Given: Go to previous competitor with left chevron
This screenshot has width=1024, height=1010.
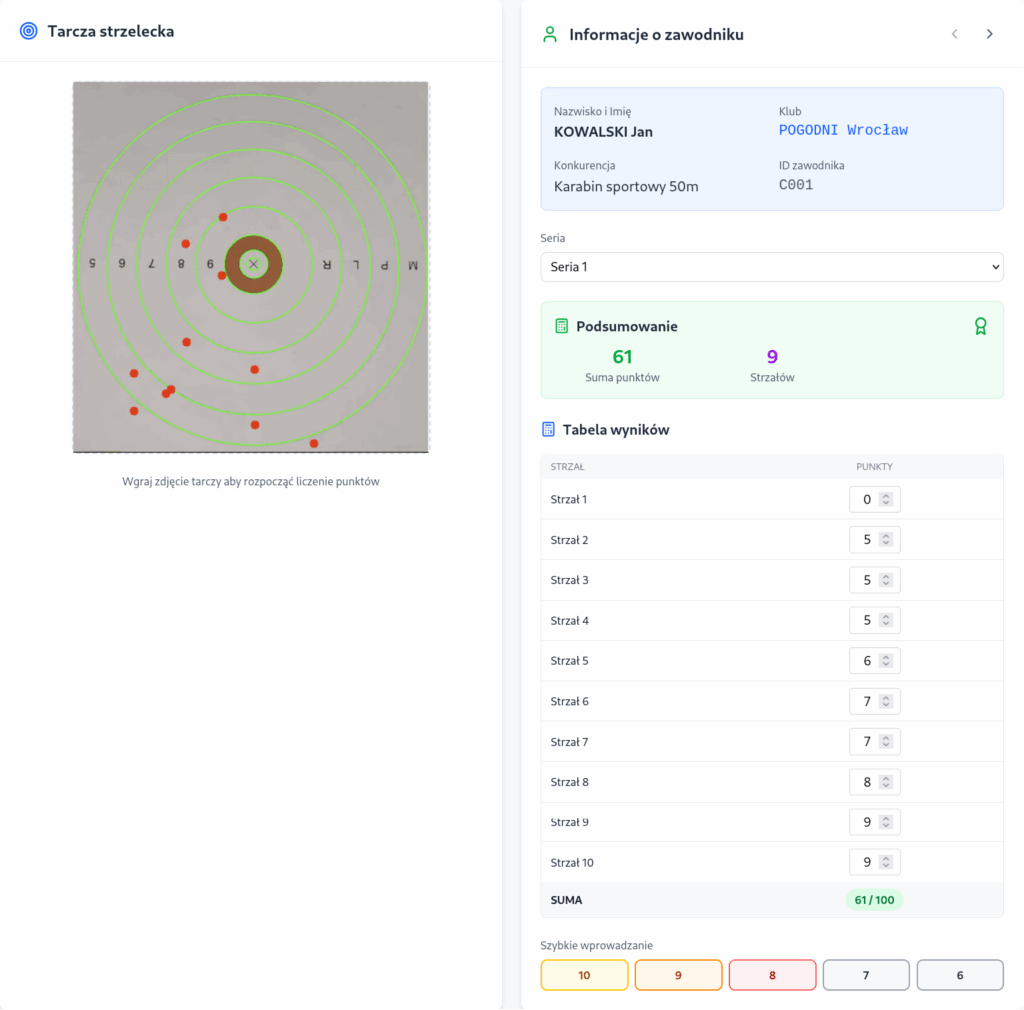Looking at the screenshot, I should tap(954, 34).
